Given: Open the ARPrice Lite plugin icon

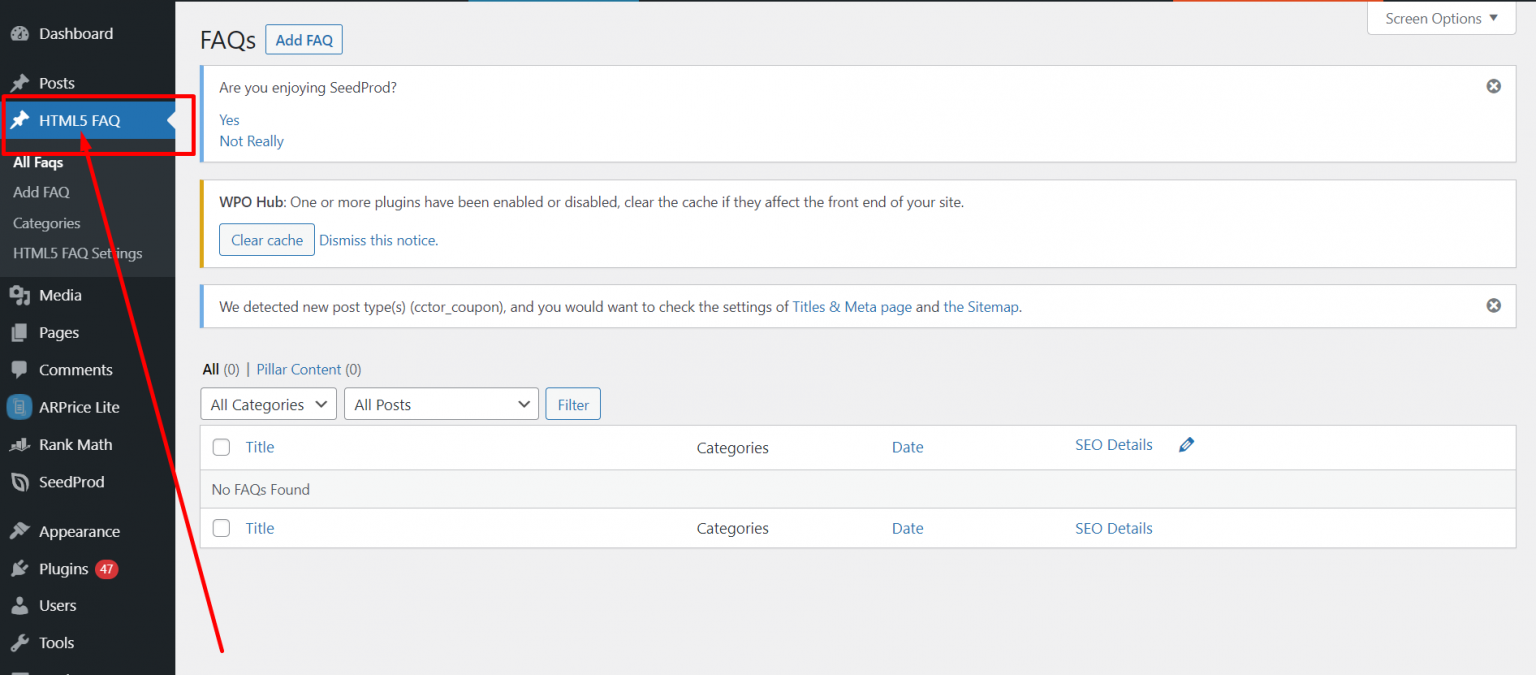Looking at the screenshot, I should tap(19, 406).
